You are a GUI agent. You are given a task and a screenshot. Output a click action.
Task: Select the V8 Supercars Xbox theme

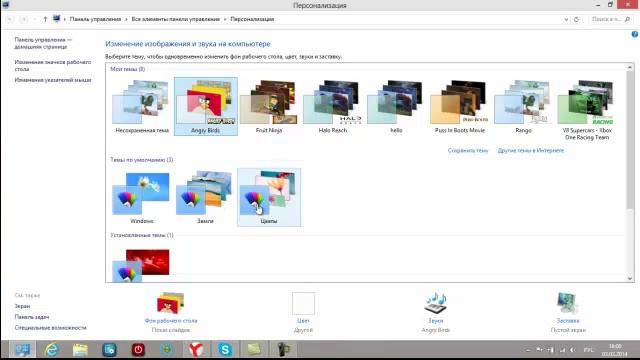(x=587, y=109)
